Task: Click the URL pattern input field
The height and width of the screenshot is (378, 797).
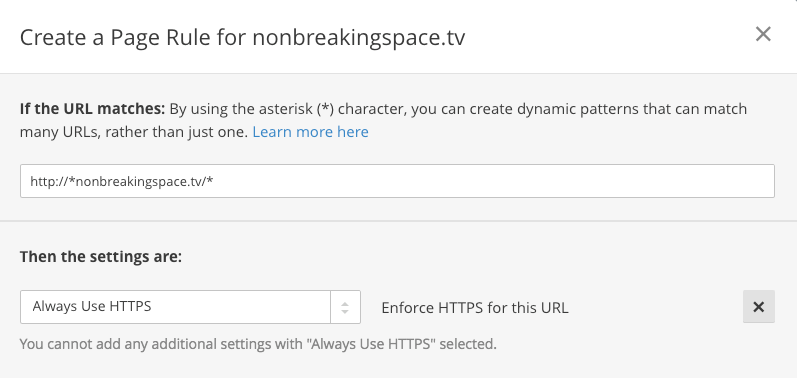Action: click(397, 181)
